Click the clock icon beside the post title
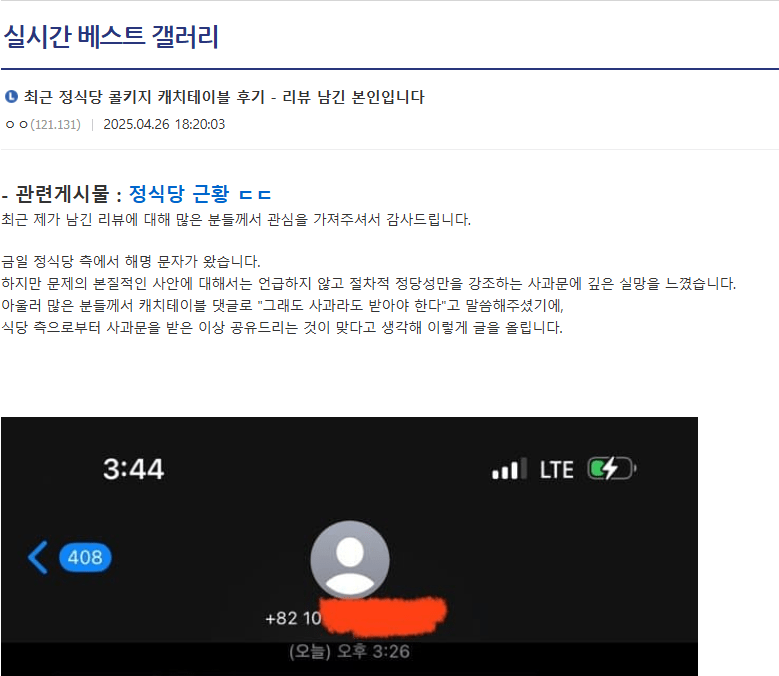This screenshot has height=676, width=779. pyautogui.click(x=12, y=97)
